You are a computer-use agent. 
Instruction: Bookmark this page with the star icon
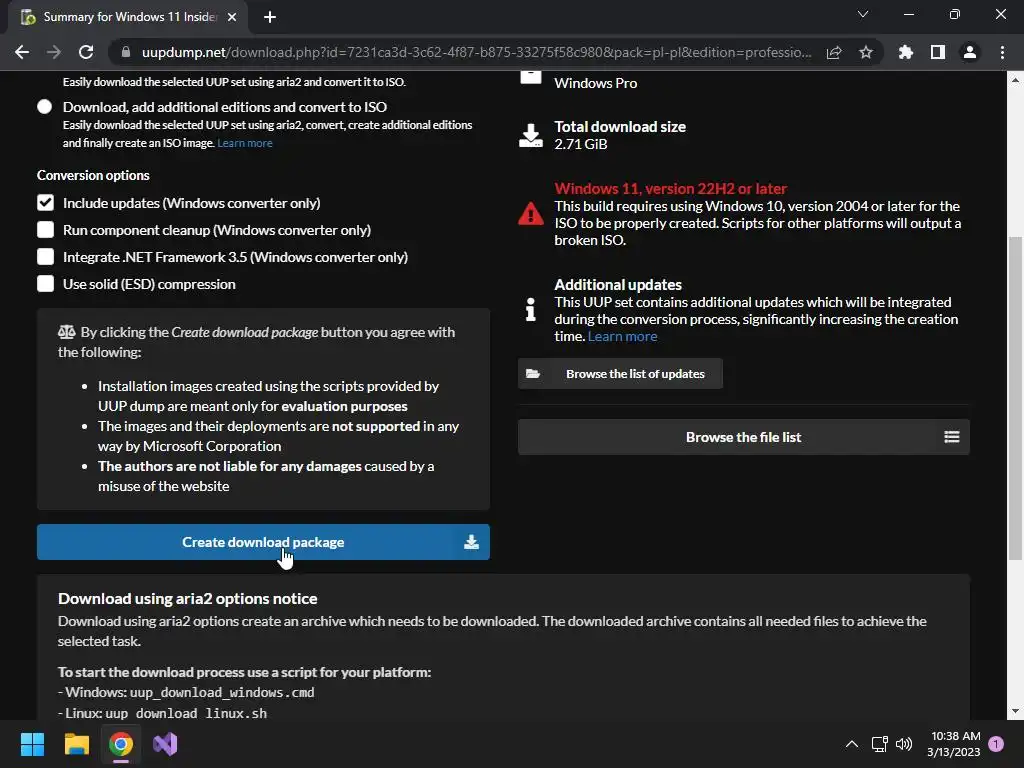click(x=865, y=52)
